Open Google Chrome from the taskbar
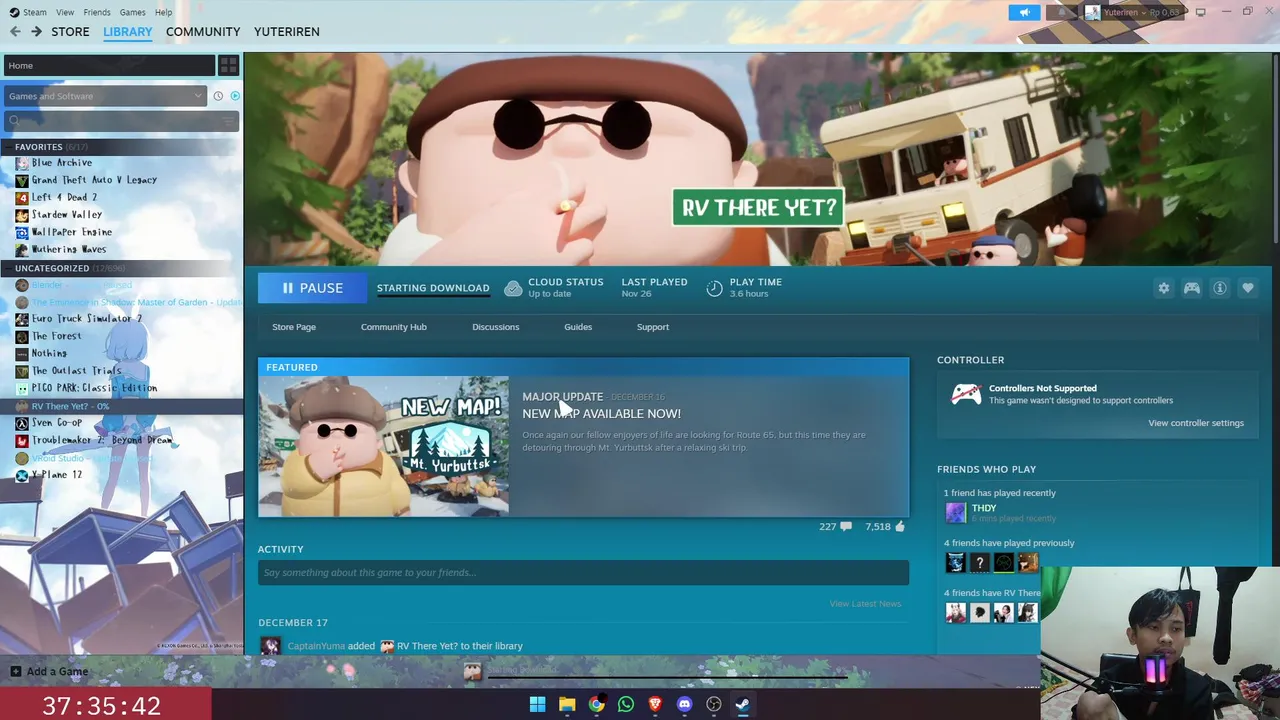 point(596,704)
